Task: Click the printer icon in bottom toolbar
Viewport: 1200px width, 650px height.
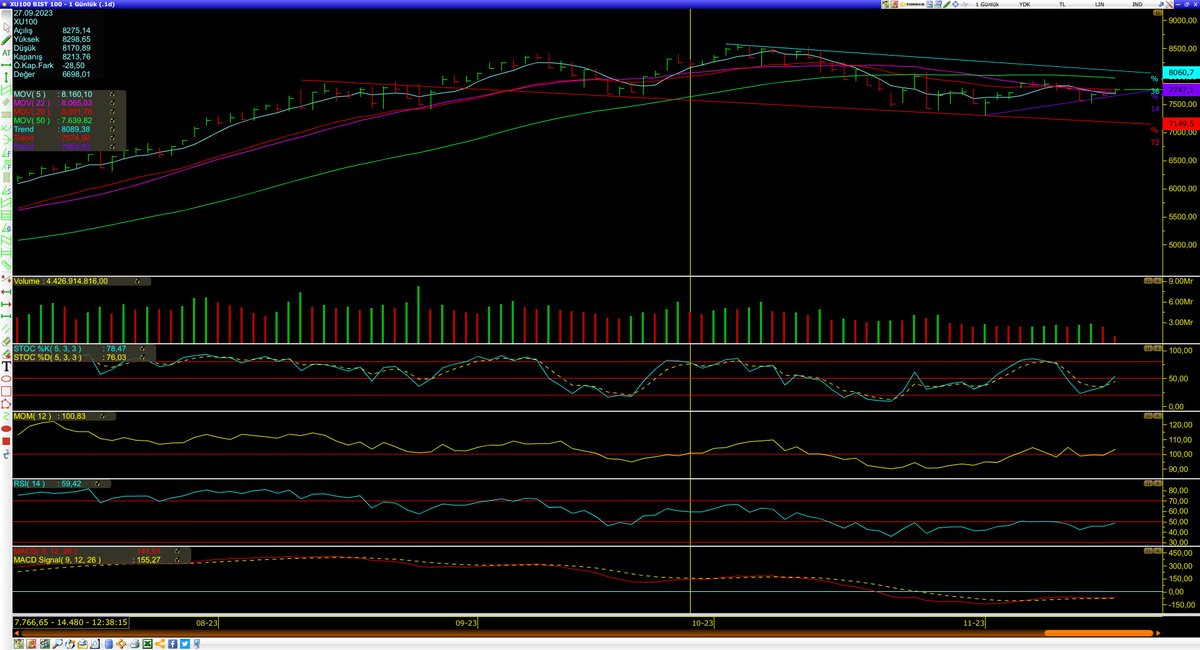Action: click(x=134, y=644)
